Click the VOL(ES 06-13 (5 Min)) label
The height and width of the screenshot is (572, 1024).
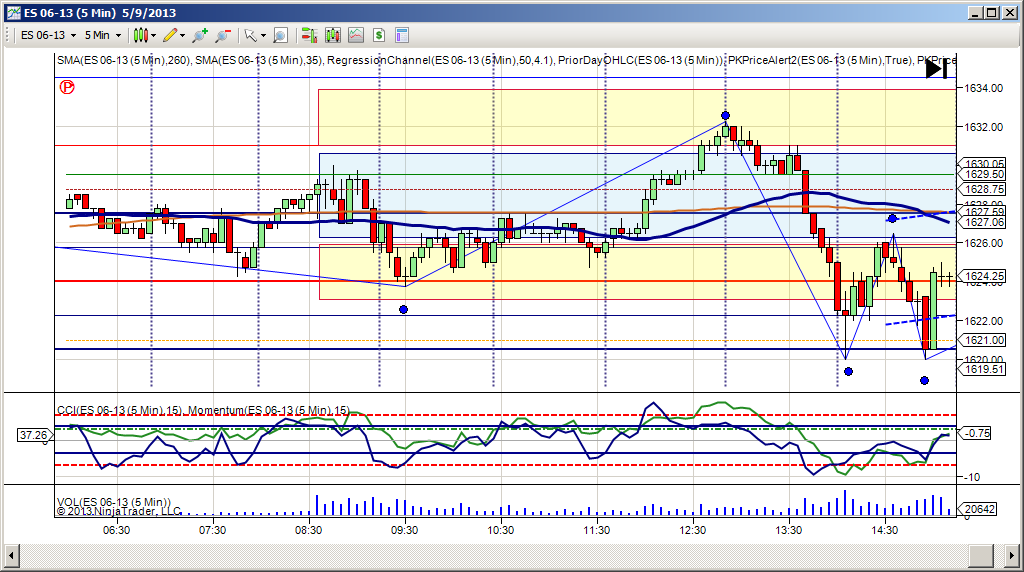point(114,501)
